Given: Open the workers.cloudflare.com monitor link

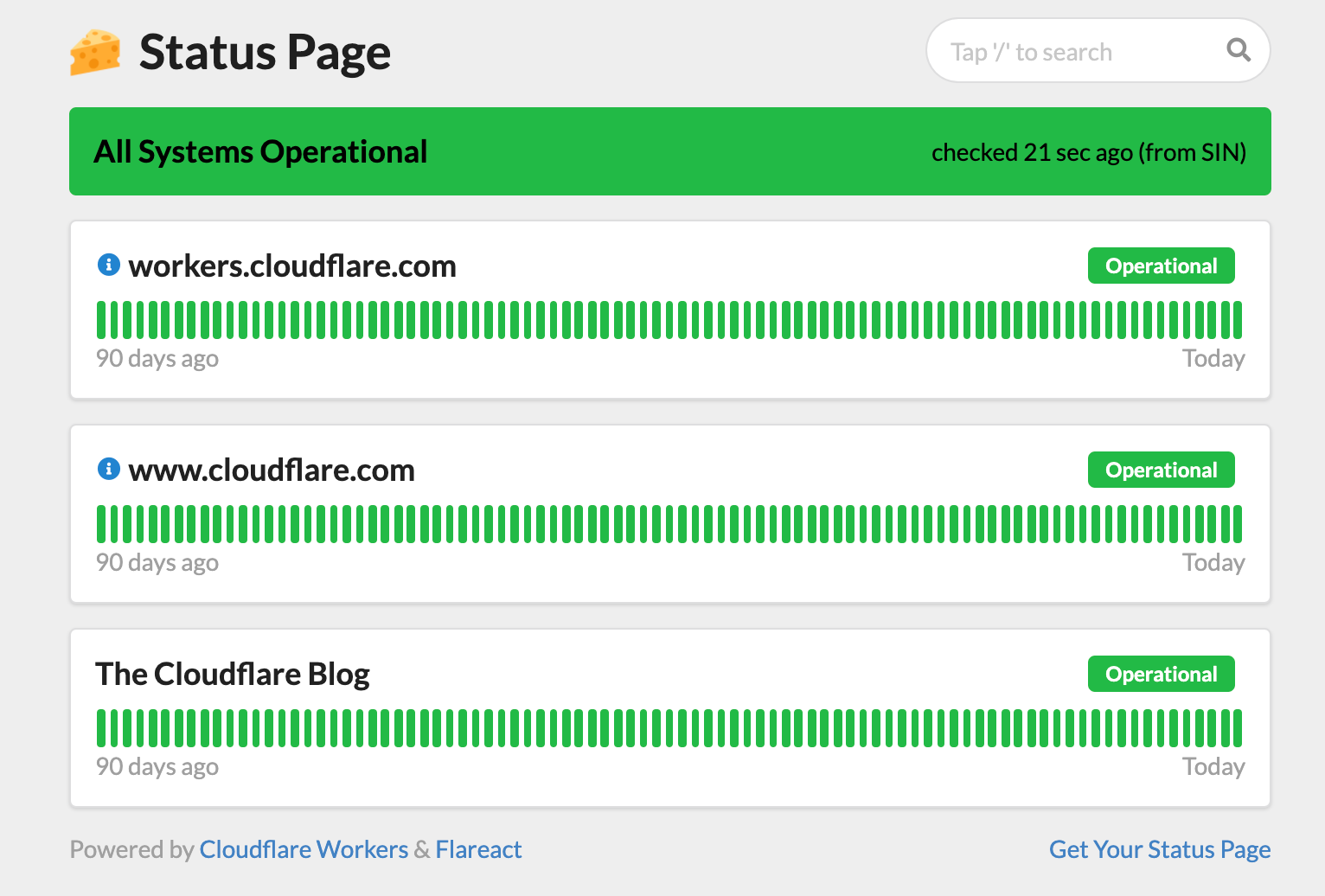Looking at the screenshot, I should click(x=292, y=266).
